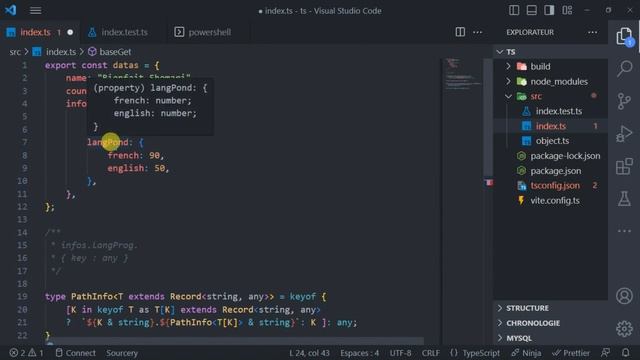The height and width of the screenshot is (360, 640).
Task: Change UTF-8 file encoding
Action: (400, 353)
